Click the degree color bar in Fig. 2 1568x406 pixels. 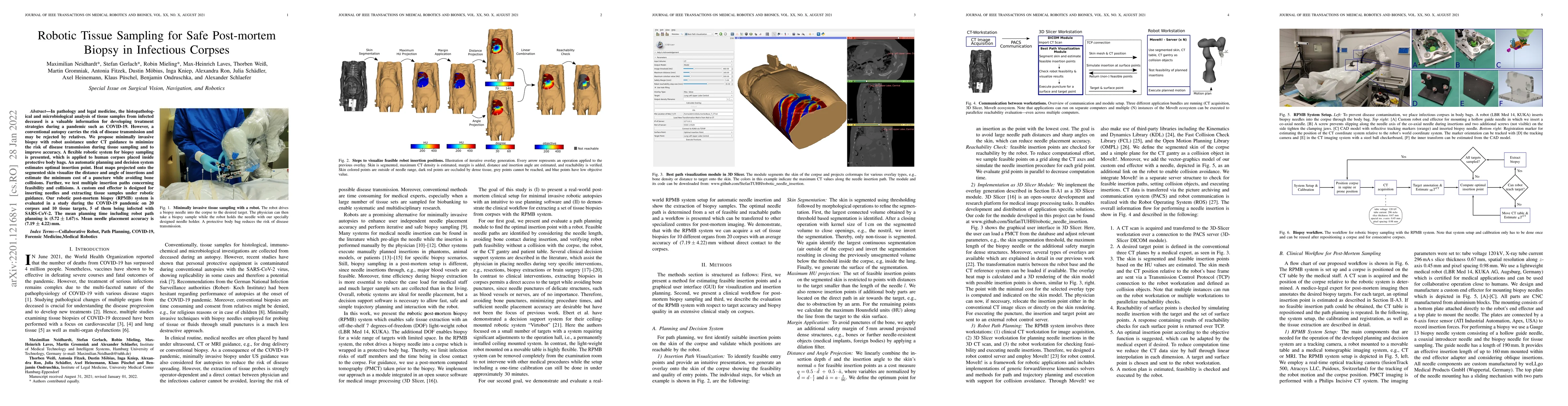coord(500,147)
